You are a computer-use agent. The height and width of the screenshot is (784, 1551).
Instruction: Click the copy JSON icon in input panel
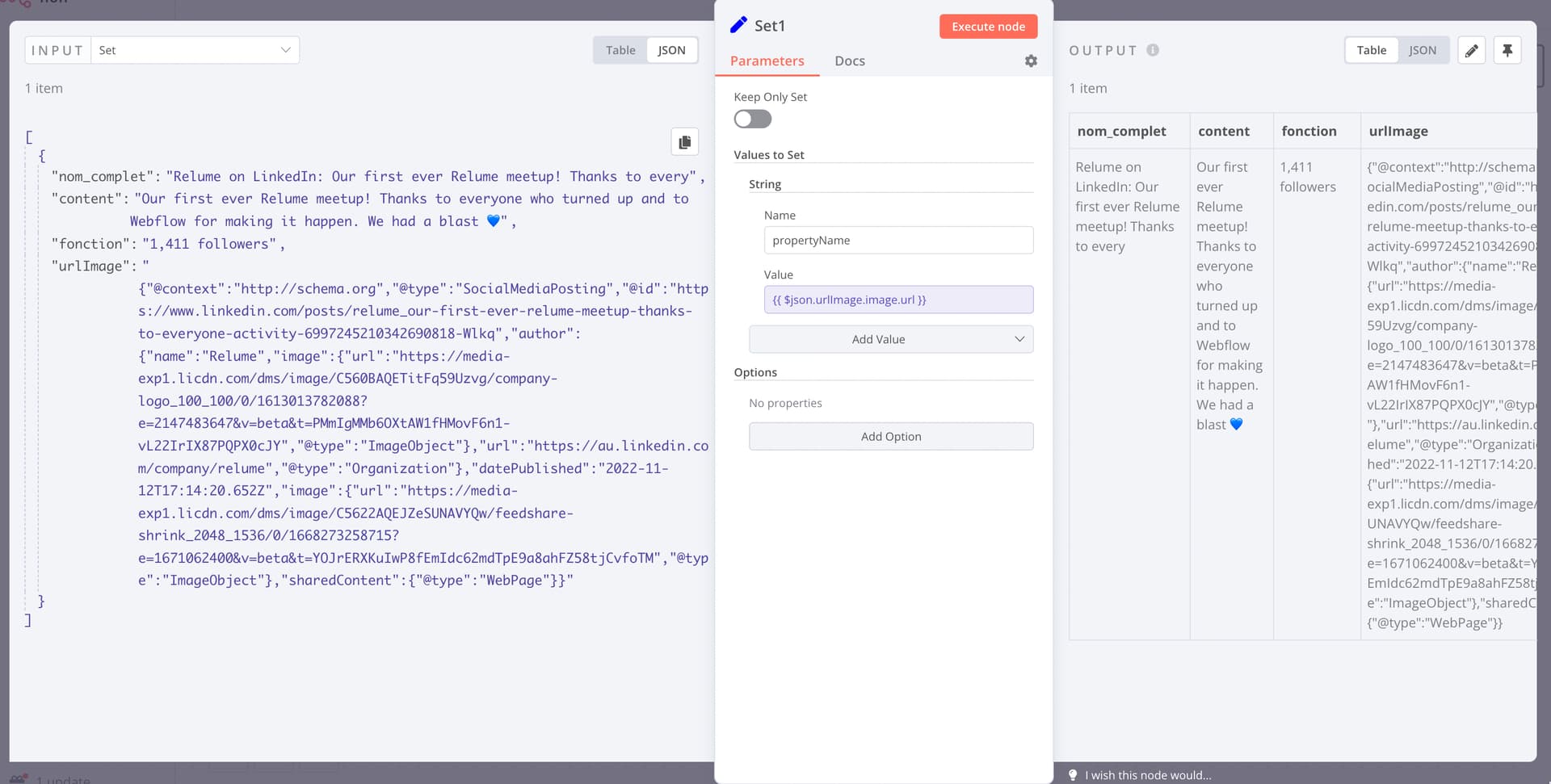[684, 142]
